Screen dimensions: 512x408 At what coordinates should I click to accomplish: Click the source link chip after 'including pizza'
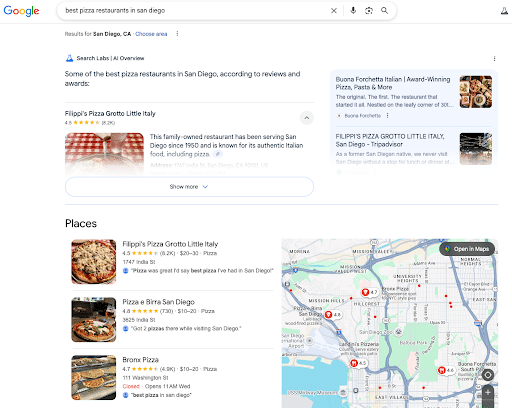pyautogui.click(x=218, y=154)
